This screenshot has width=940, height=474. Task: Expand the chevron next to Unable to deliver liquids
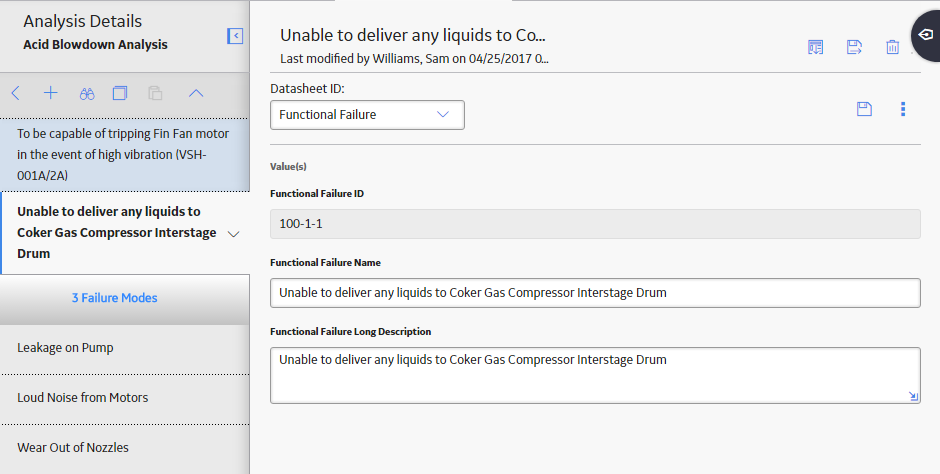[x=234, y=234]
